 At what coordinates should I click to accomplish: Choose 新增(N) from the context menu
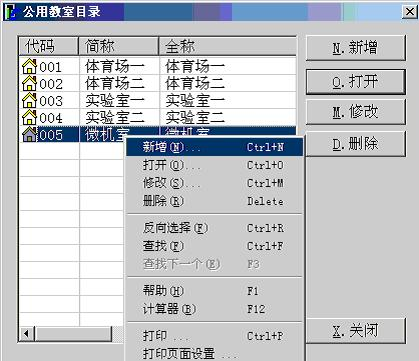pyautogui.click(x=214, y=147)
